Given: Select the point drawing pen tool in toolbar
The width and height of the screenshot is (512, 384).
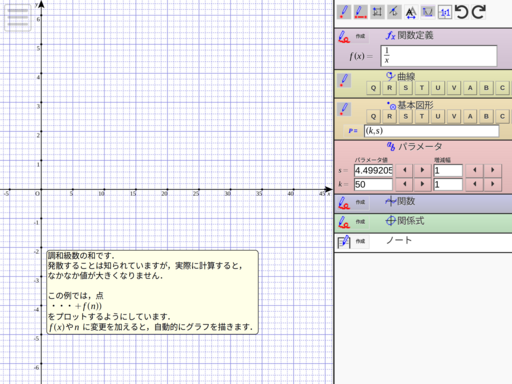Looking at the screenshot, I should [x=344, y=12].
